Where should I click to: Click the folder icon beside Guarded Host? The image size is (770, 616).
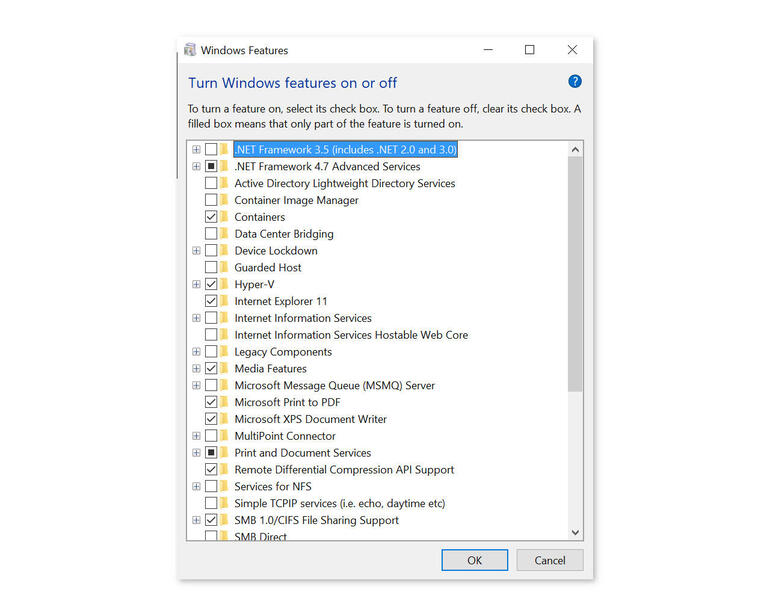coord(224,267)
